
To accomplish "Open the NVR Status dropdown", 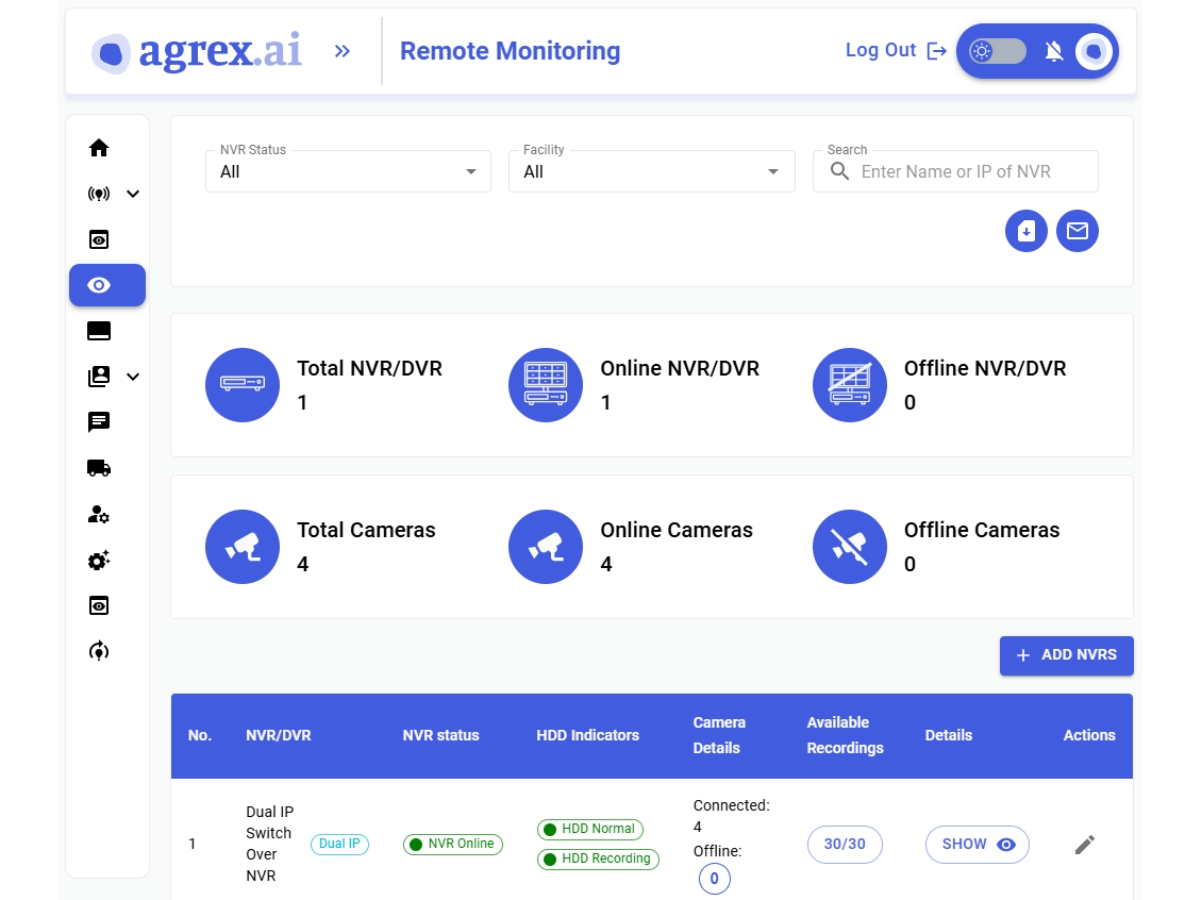I will pos(348,171).
